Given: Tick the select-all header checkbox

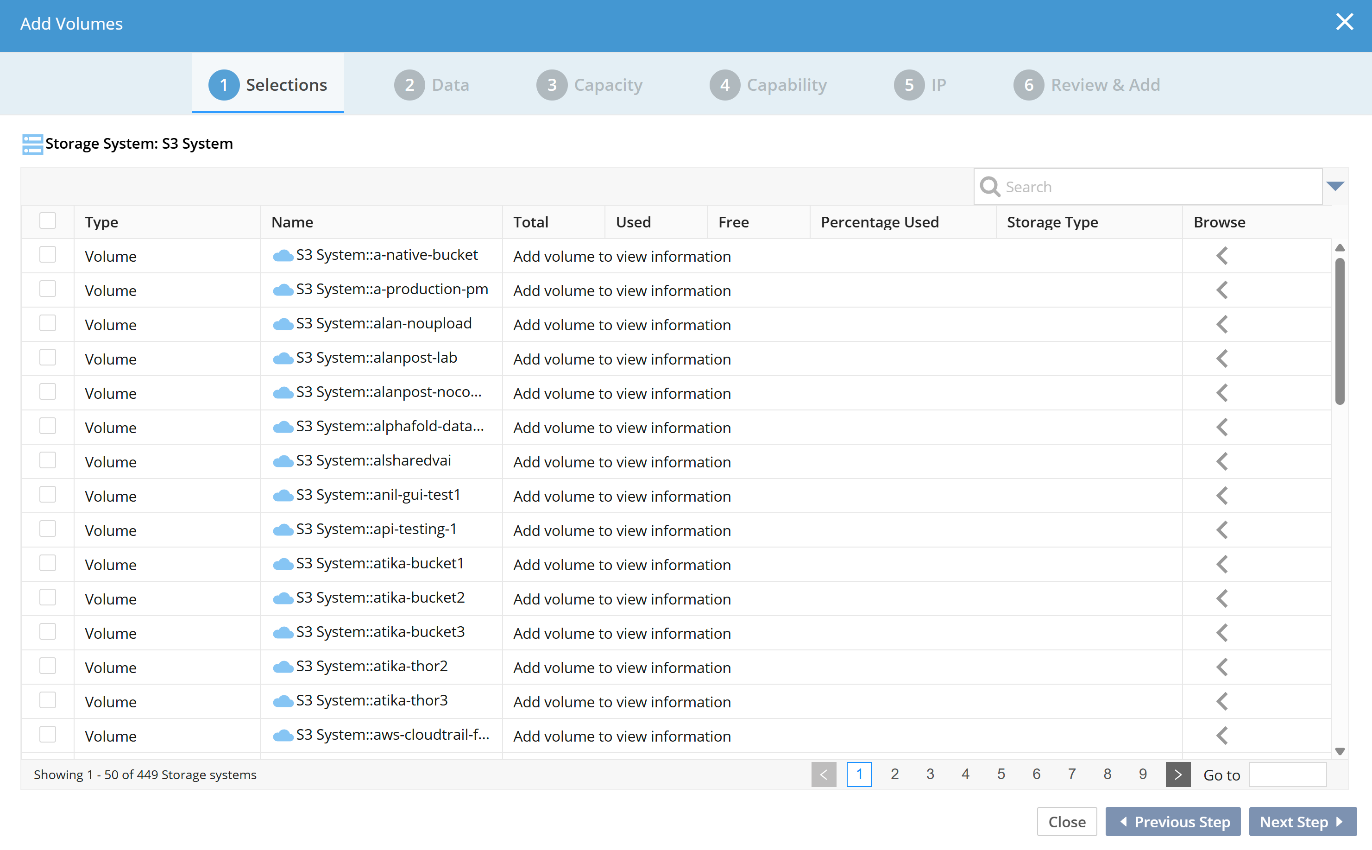Looking at the screenshot, I should [x=47, y=221].
